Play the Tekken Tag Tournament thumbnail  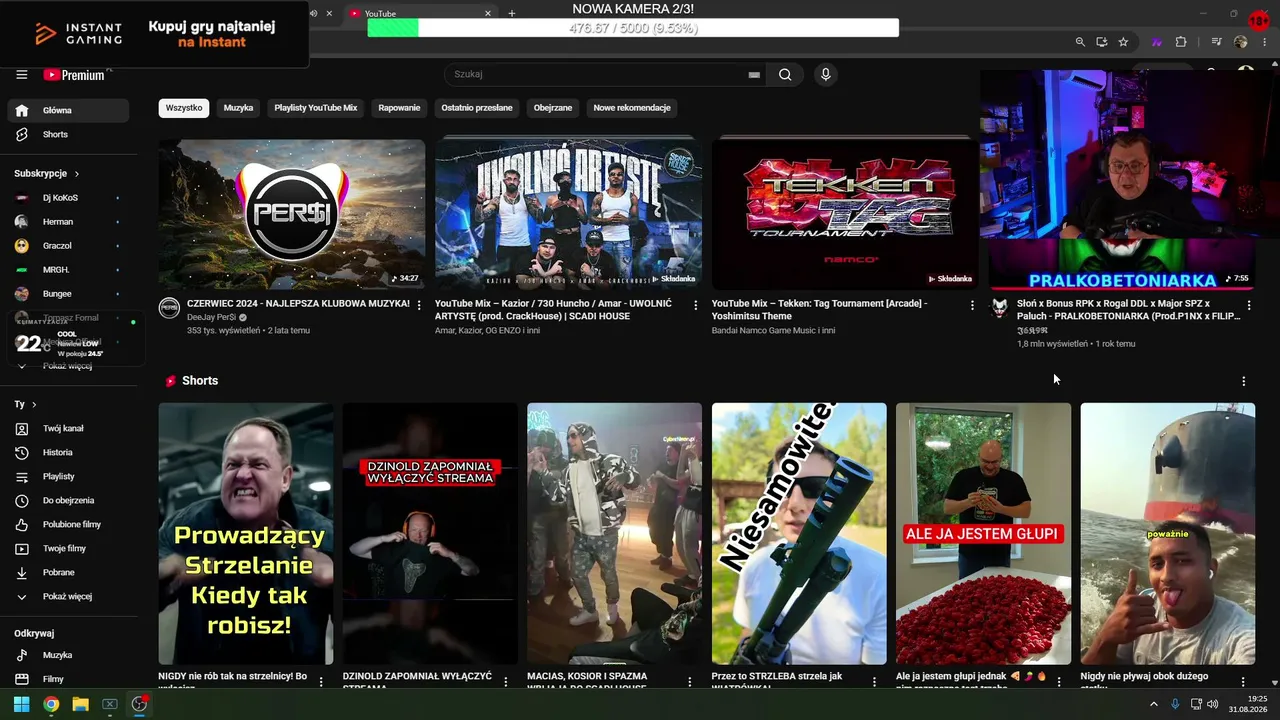click(845, 214)
